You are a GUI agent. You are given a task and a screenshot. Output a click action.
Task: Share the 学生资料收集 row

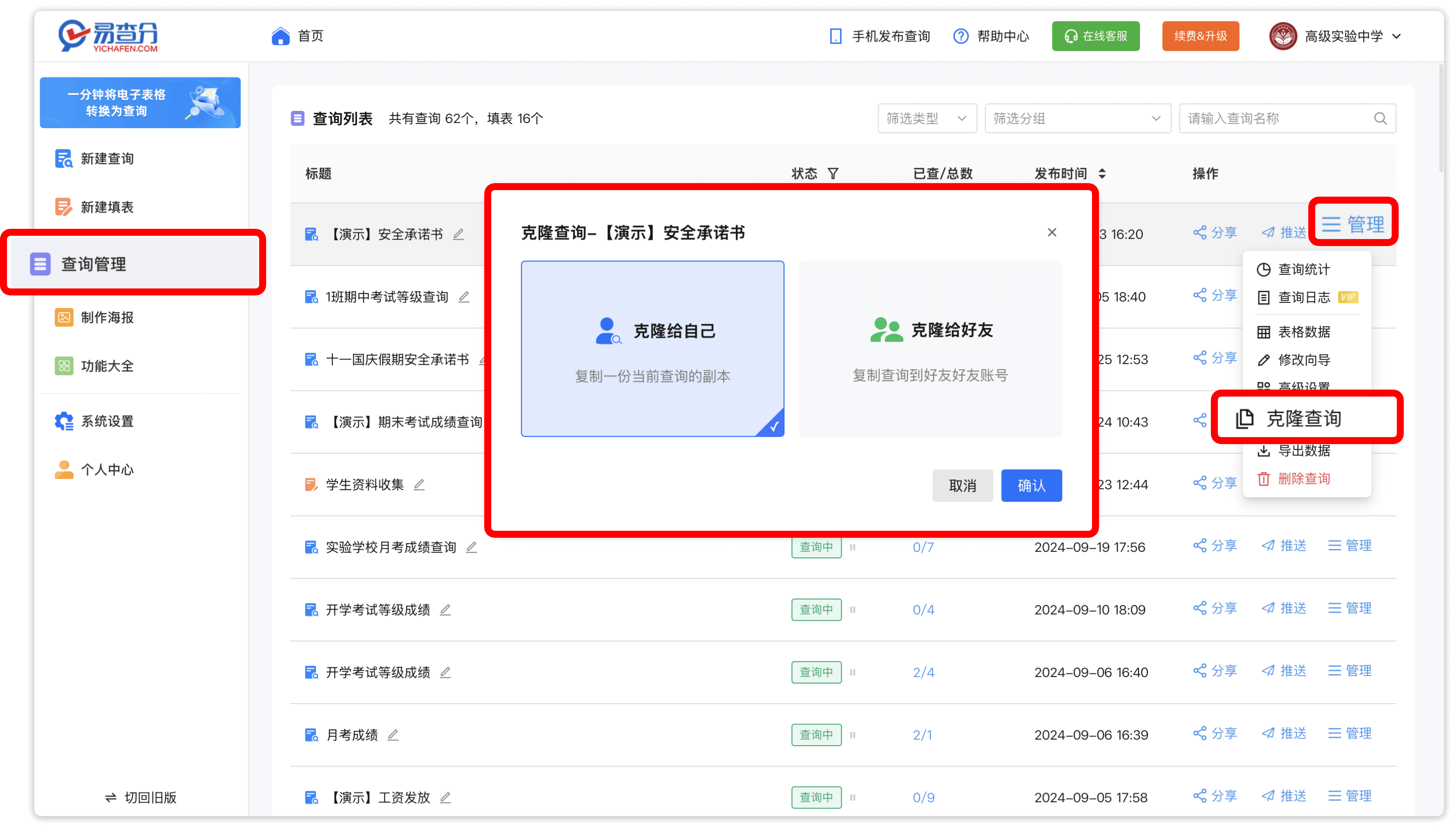1215,483
